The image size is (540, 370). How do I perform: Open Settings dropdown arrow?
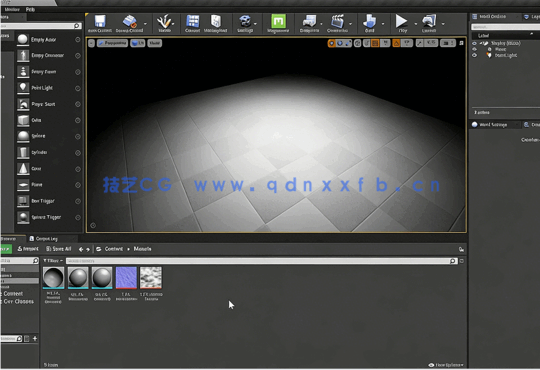click(x=255, y=24)
